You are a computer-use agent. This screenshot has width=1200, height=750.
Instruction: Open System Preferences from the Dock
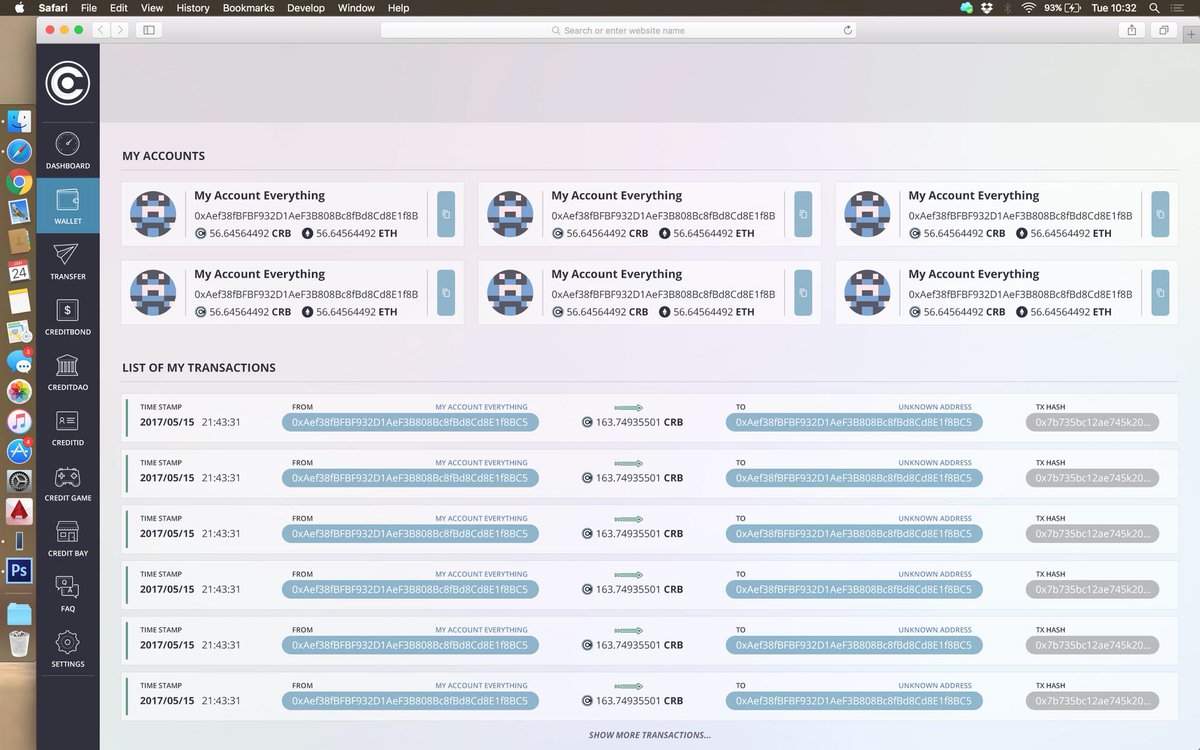click(19, 481)
